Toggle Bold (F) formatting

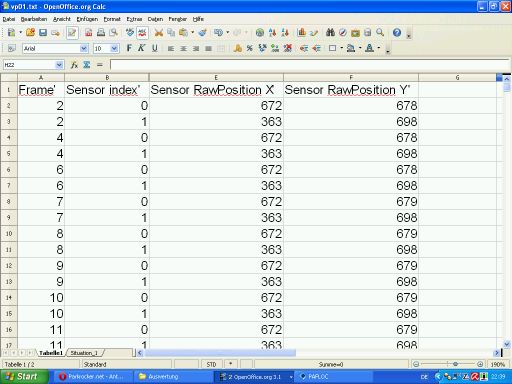(x=129, y=48)
